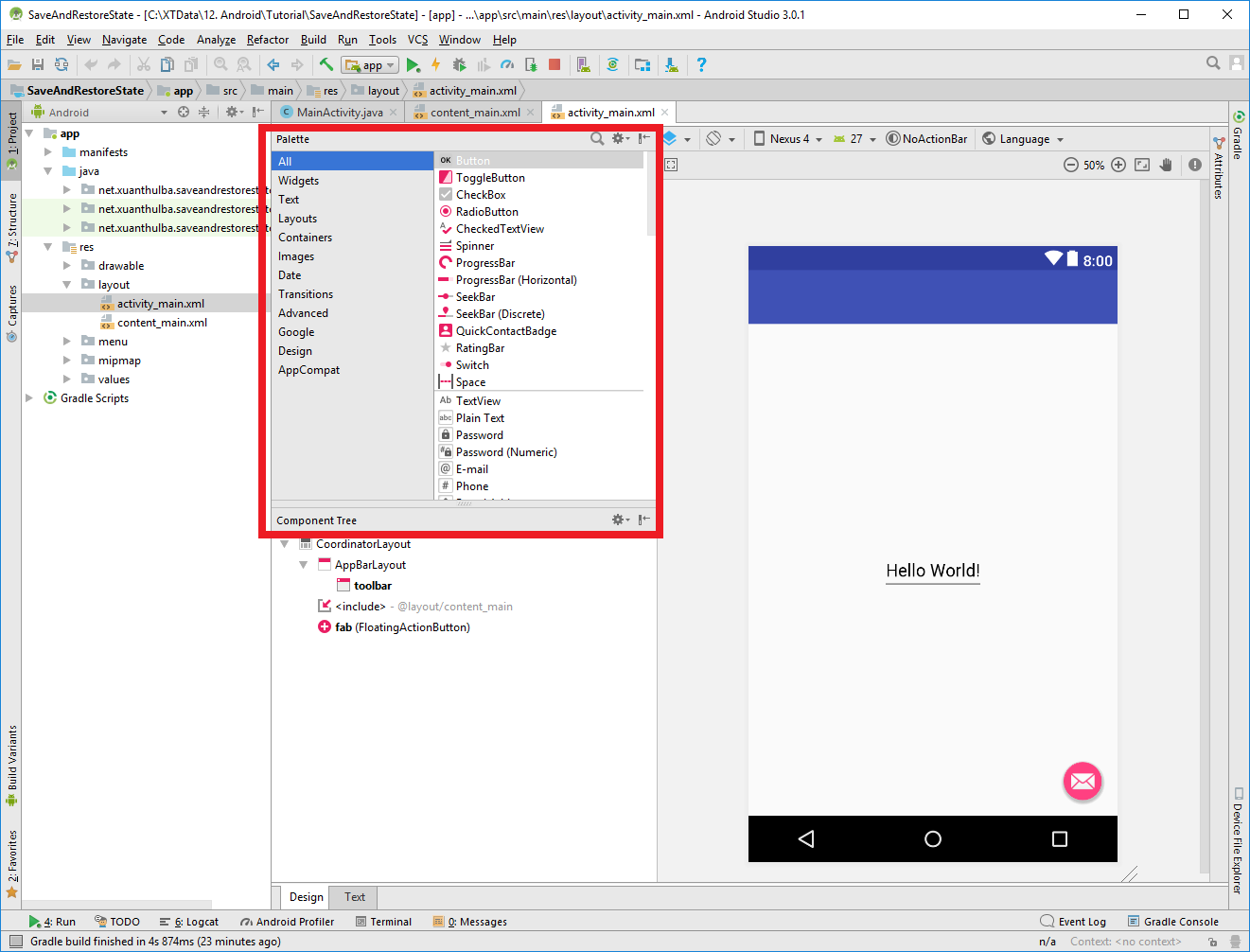Image resolution: width=1250 pixels, height=952 pixels.
Task: Click the Cut scissors icon
Action: (144, 64)
